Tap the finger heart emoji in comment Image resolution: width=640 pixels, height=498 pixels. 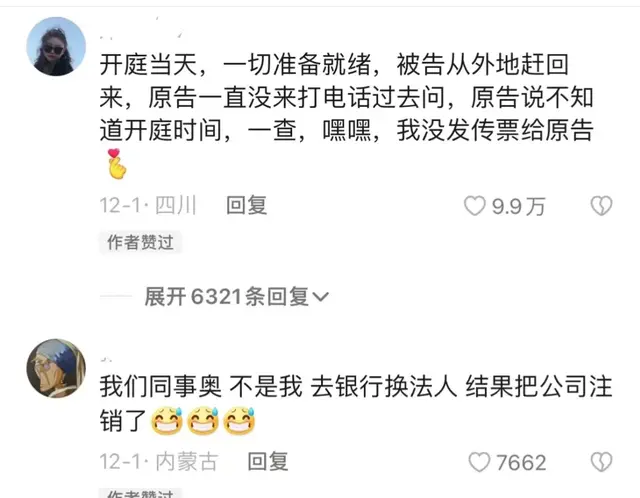[116, 164]
